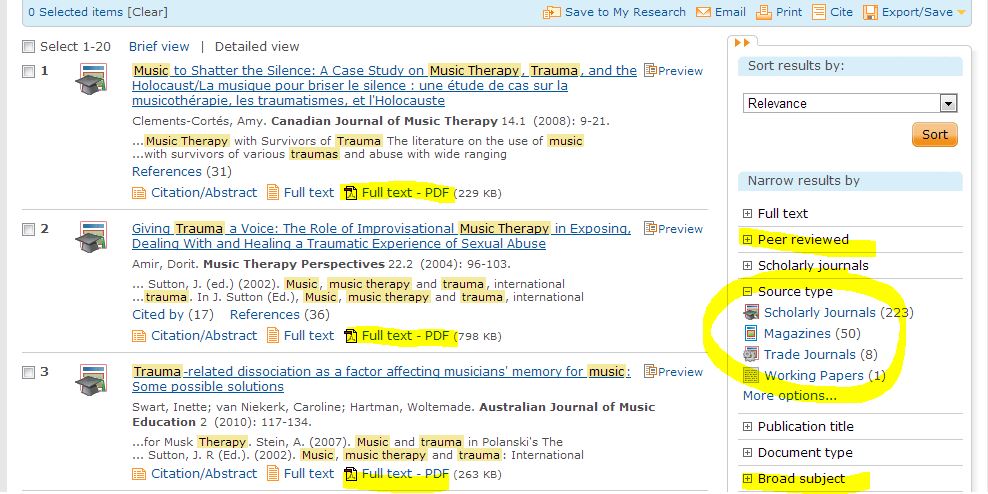Expand the Peer reviewed filter
988x494 pixels.
pyautogui.click(x=747, y=239)
